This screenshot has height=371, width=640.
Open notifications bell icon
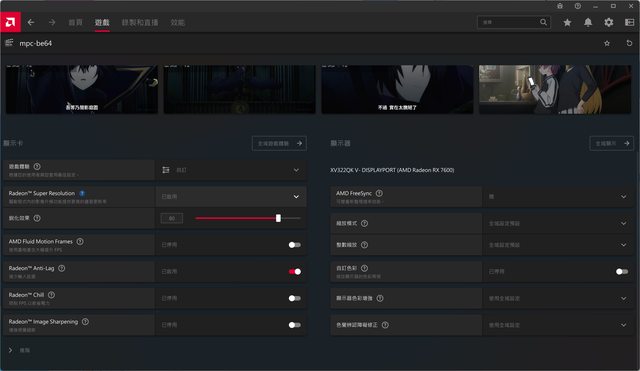[588, 22]
